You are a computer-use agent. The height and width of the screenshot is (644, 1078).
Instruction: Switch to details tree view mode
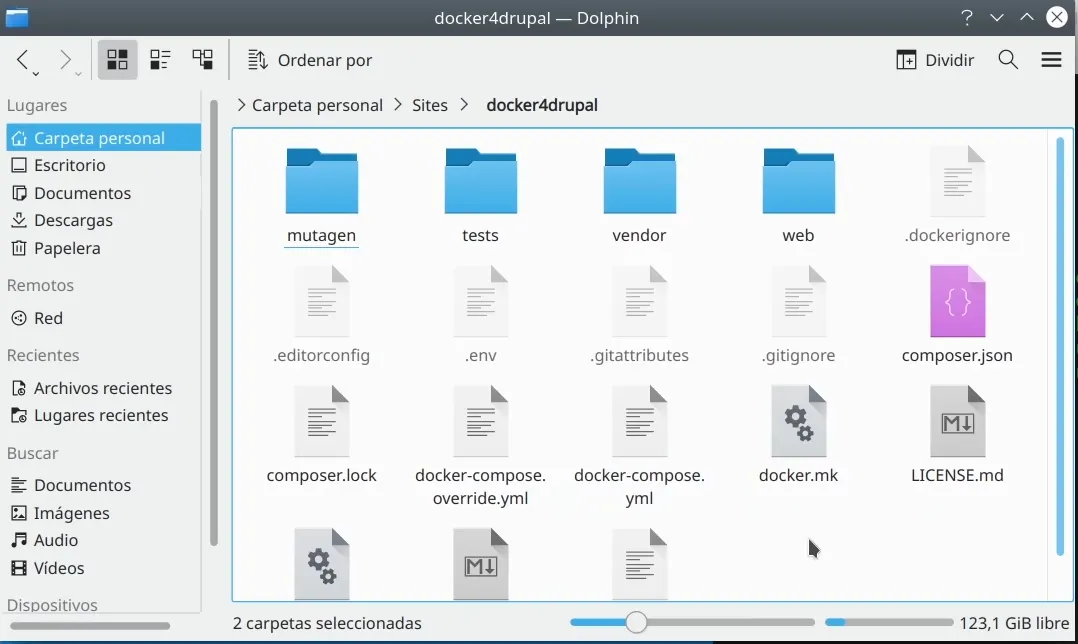pyautogui.click(x=202, y=60)
